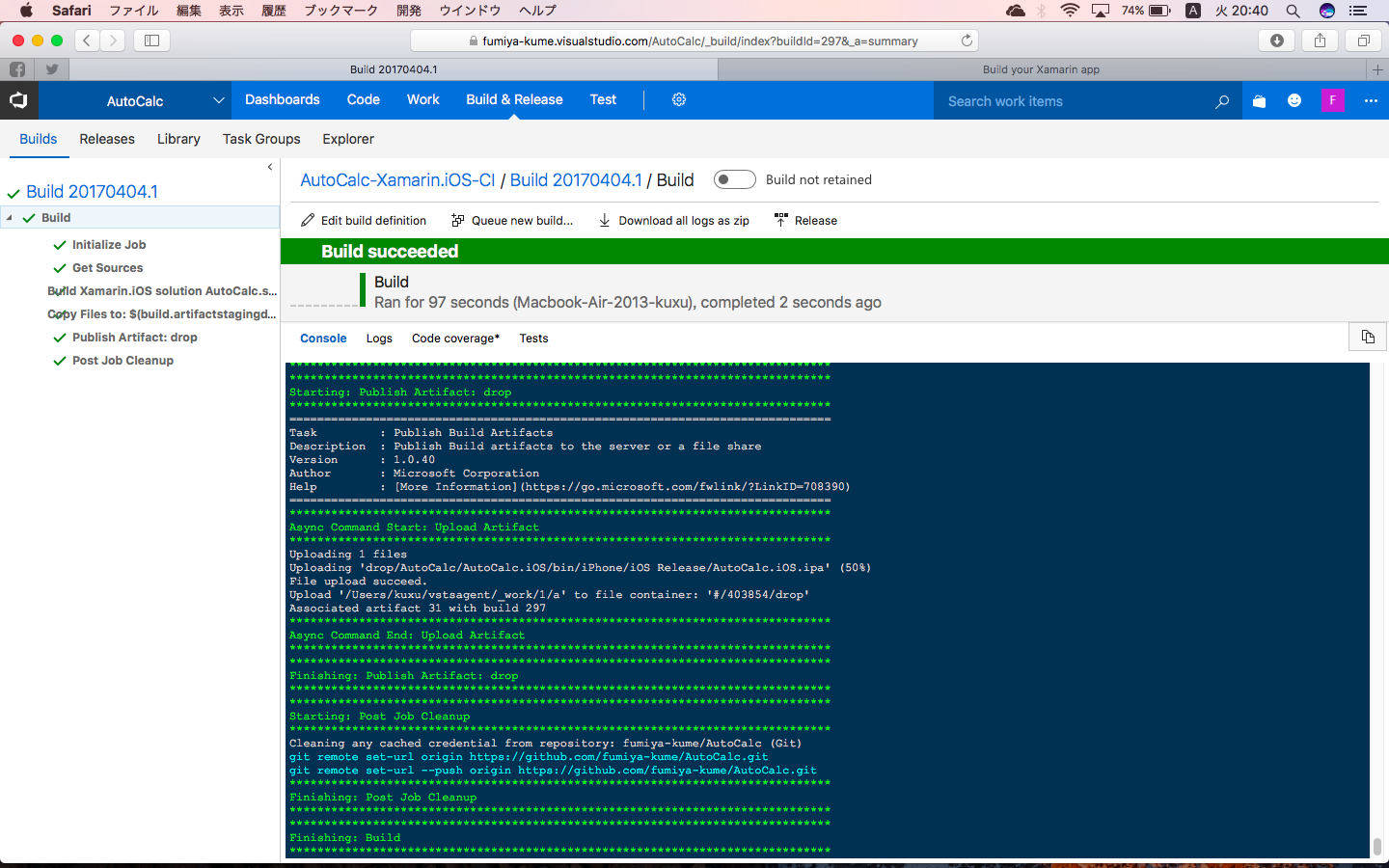Image resolution: width=1389 pixels, height=868 pixels.
Task: Open the profile avatar marked F
Action: click(1332, 99)
